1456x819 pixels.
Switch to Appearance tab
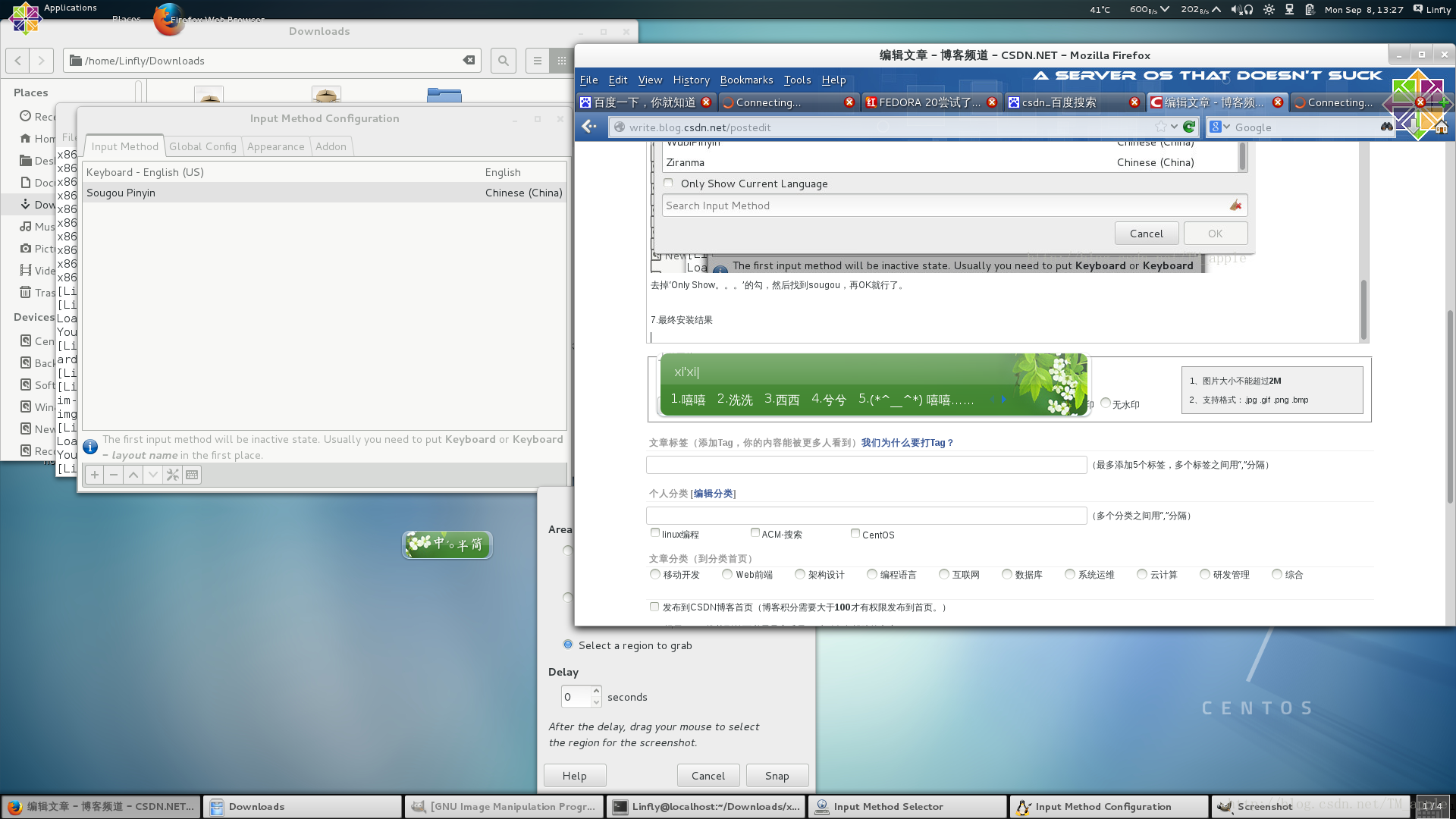point(275,146)
